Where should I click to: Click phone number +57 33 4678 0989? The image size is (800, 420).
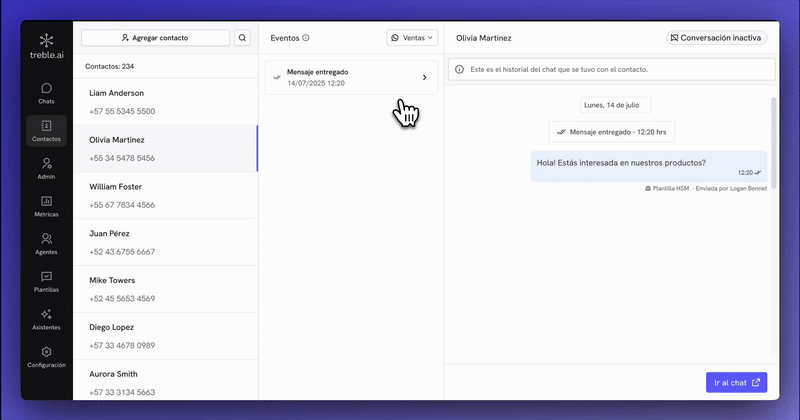[122, 345]
